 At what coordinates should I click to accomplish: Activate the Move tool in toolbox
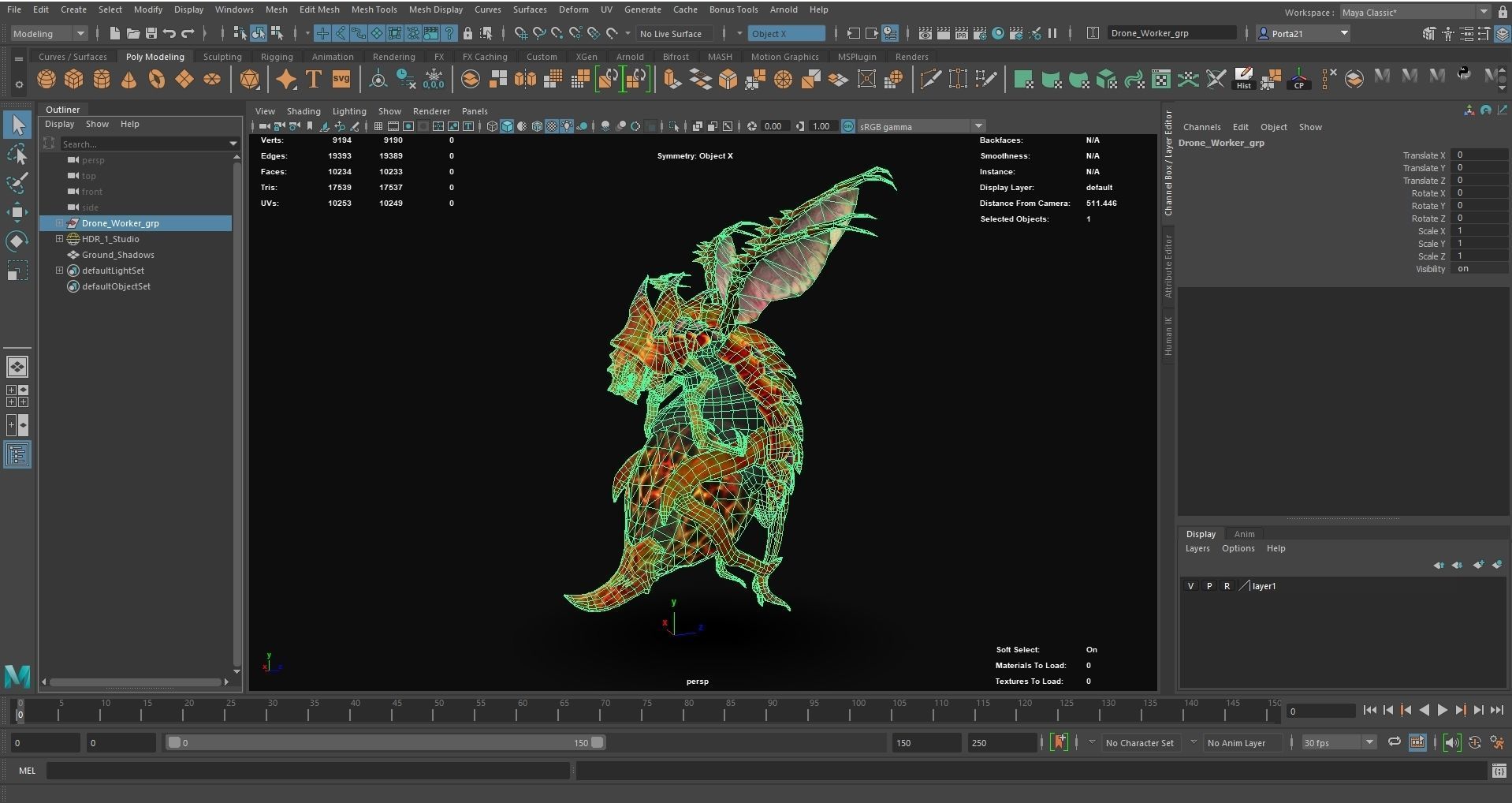pos(17,211)
